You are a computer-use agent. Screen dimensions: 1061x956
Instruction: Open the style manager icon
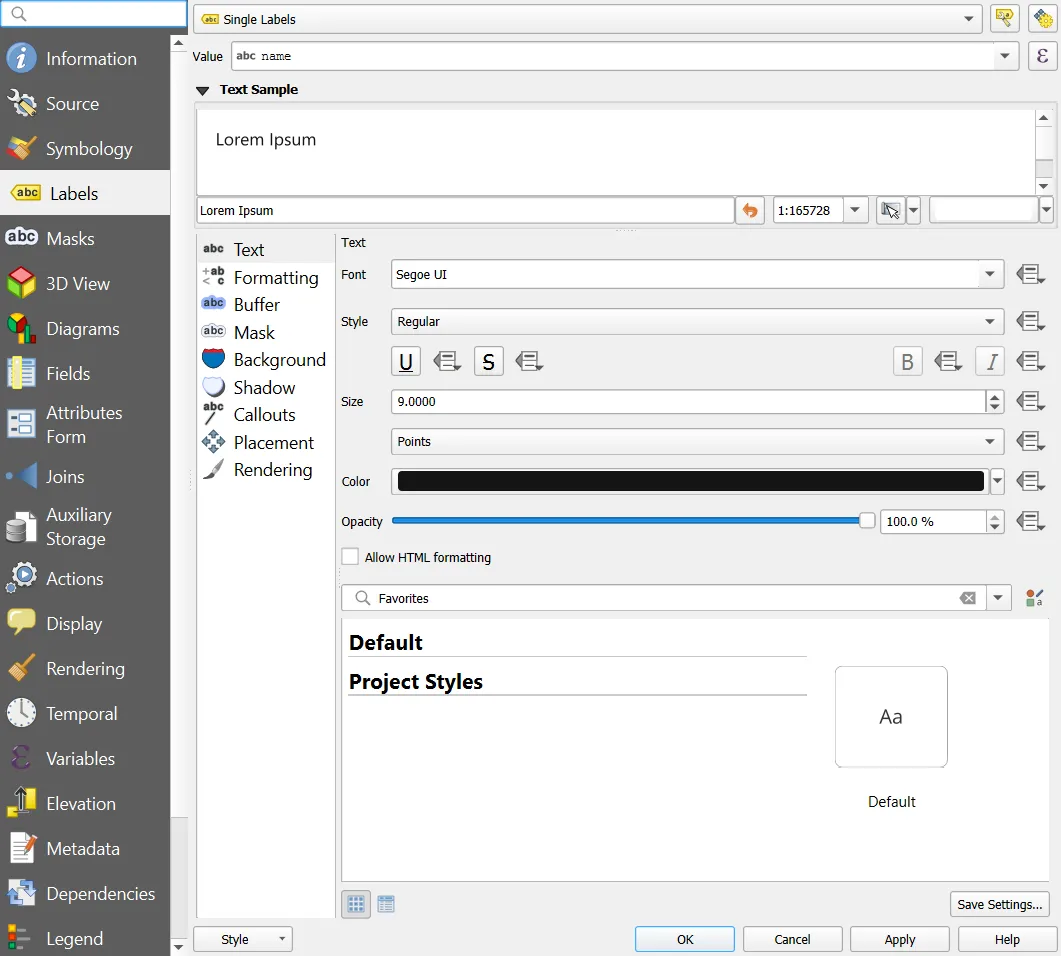(x=1034, y=598)
